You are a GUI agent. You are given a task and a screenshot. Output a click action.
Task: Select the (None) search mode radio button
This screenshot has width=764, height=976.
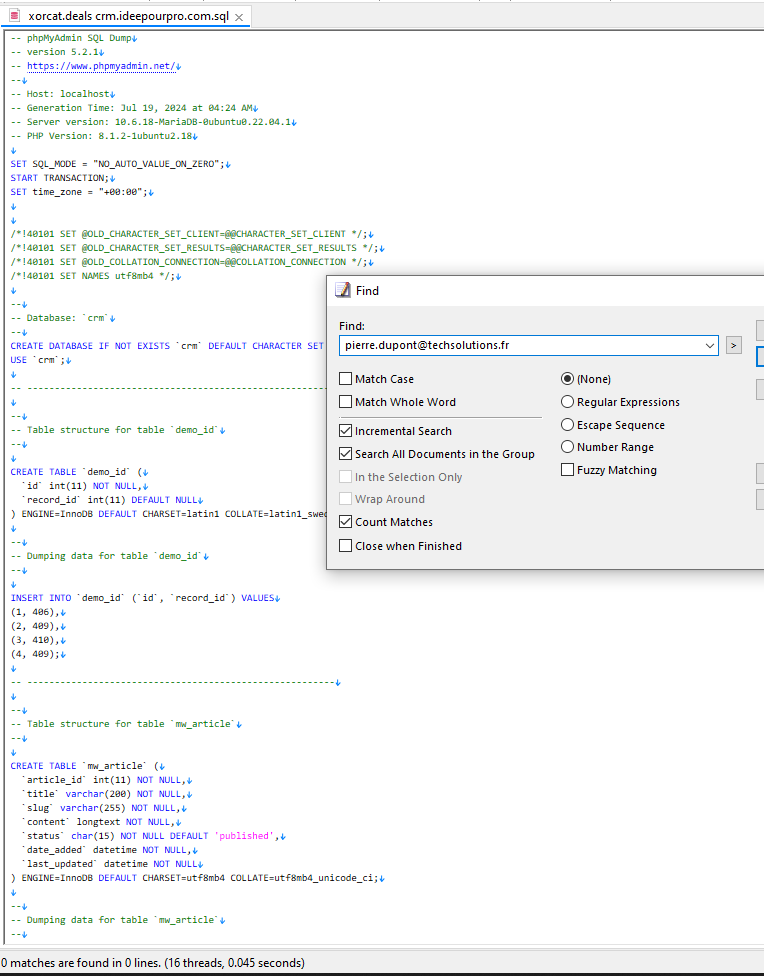(567, 378)
